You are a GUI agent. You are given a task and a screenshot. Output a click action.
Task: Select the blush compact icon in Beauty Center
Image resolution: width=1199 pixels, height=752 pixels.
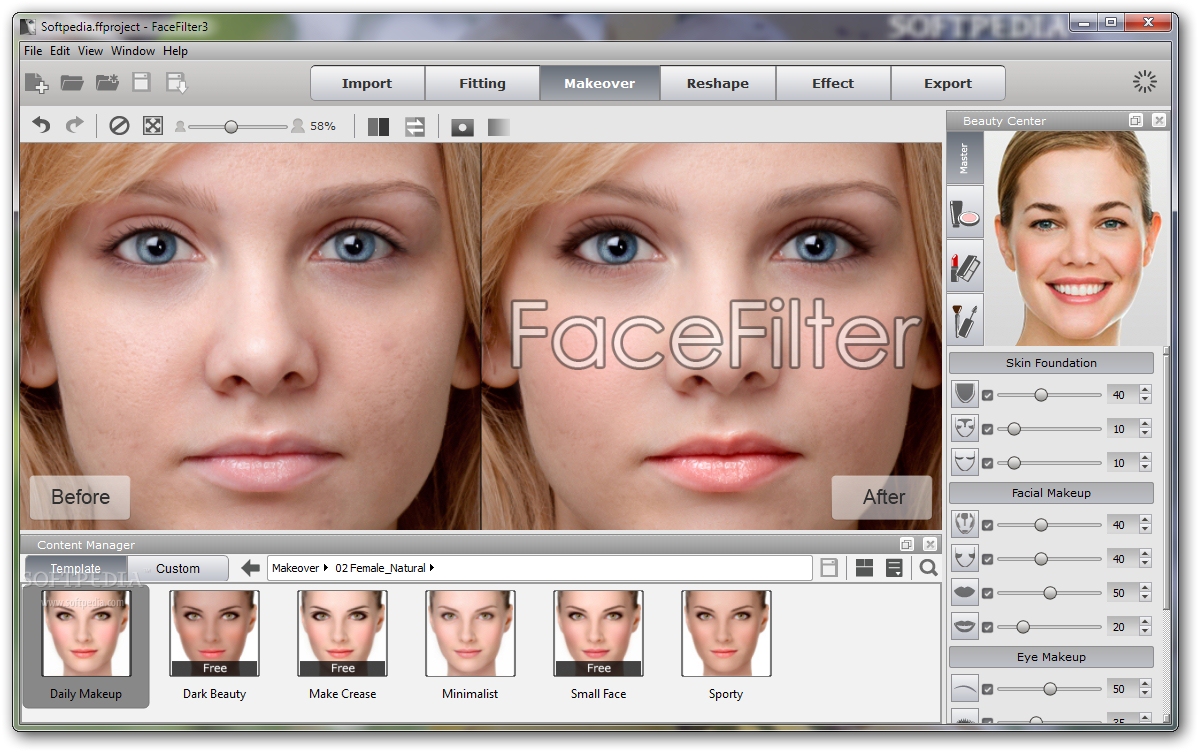coord(965,213)
